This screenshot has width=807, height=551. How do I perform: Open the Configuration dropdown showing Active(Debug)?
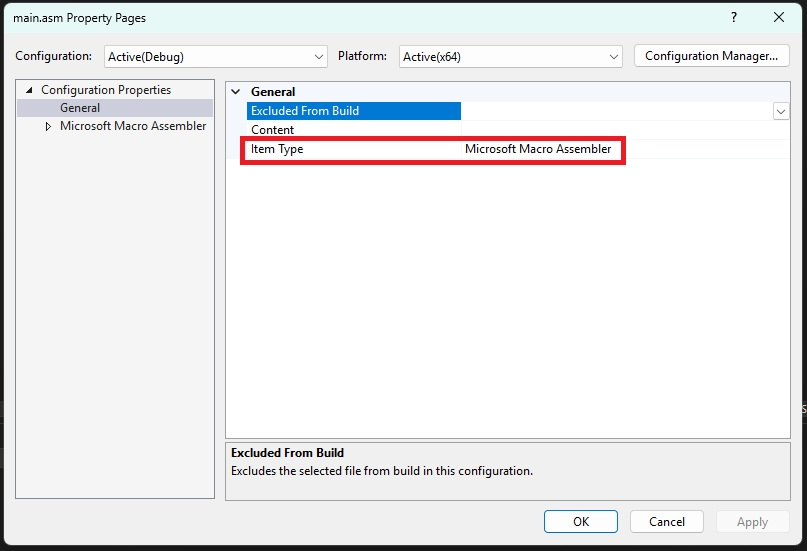(216, 57)
